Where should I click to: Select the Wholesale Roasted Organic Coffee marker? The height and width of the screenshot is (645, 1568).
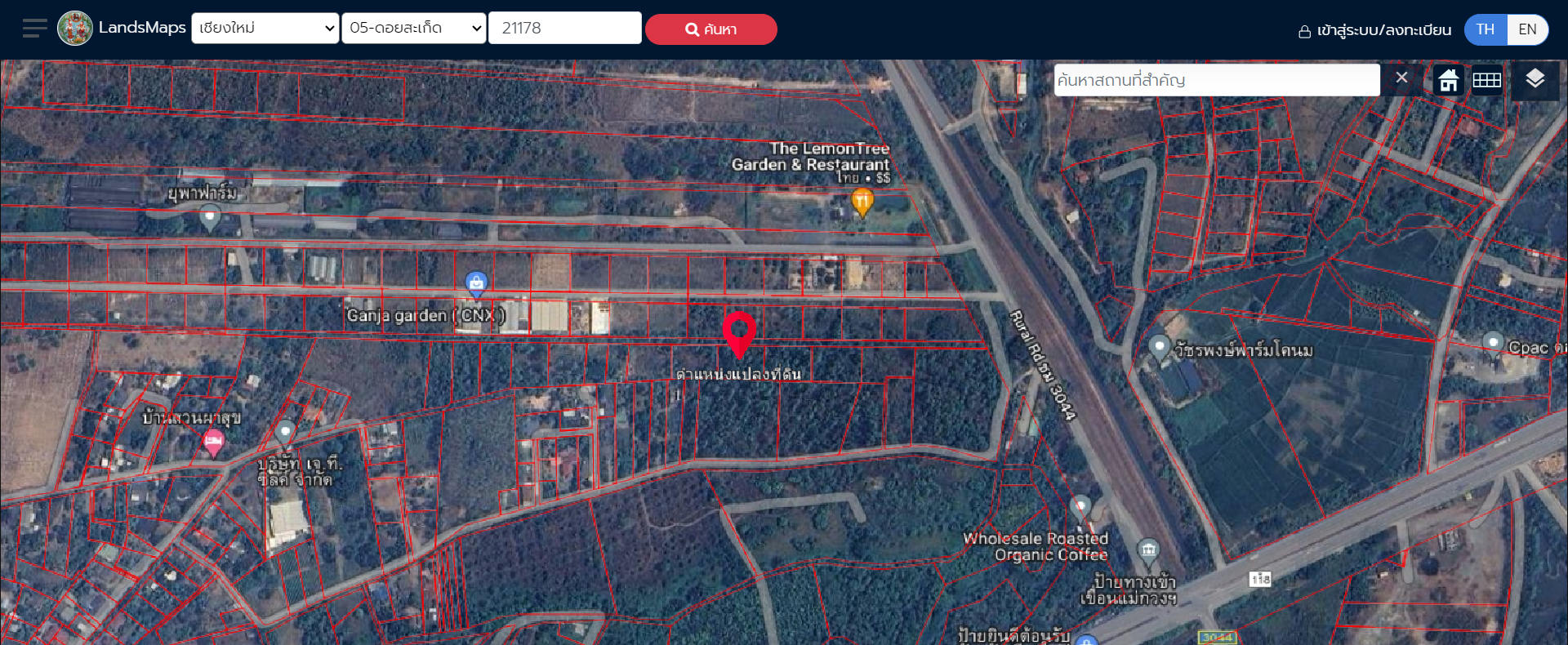pyautogui.click(x=1080, y=507)
